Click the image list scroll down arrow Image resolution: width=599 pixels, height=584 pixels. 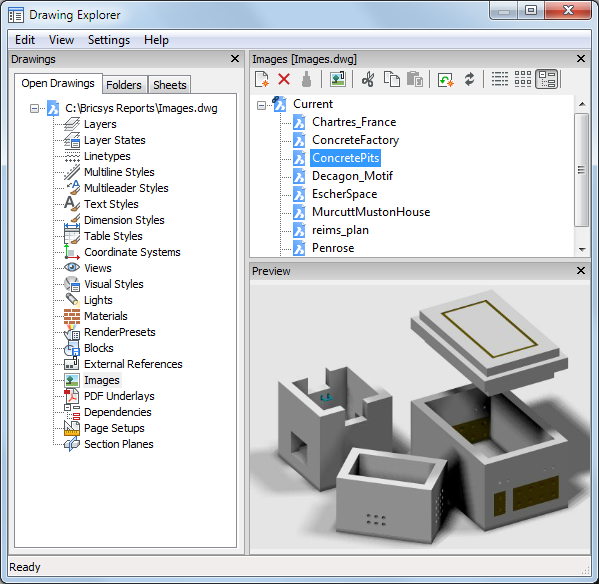582,250
